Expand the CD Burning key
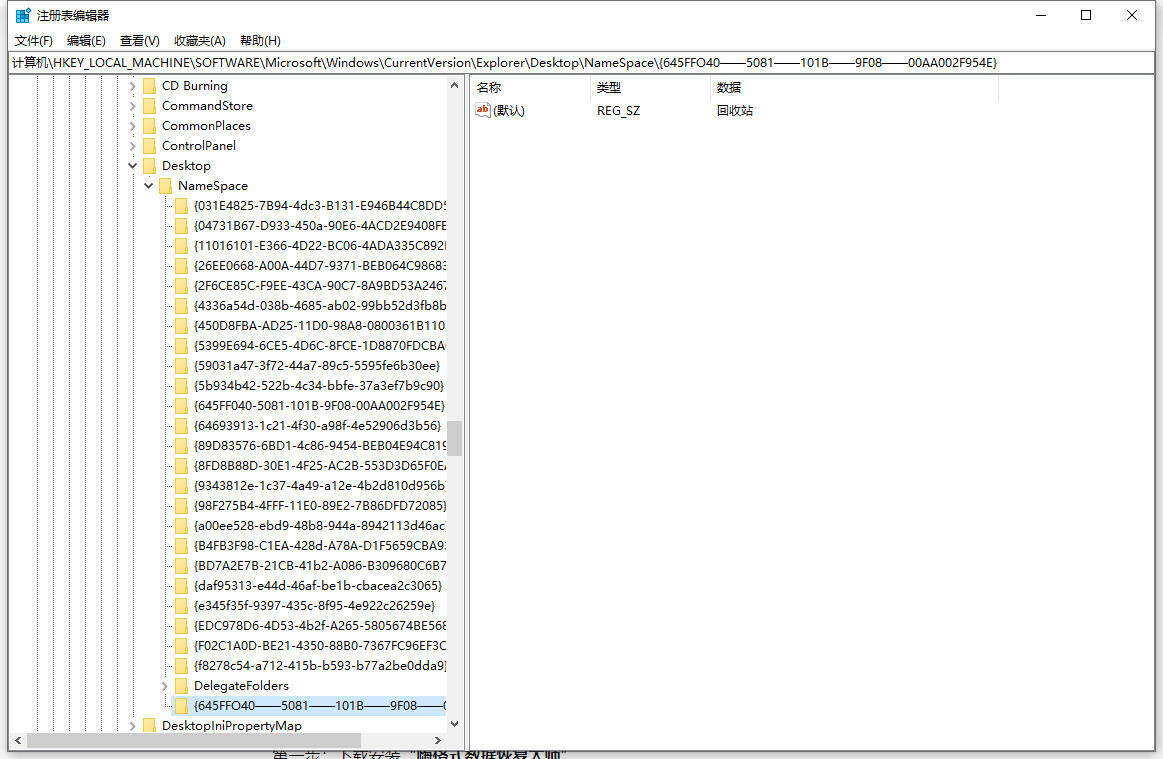Viewport: 1163px width, 759px height. click(x=133, y=86)
